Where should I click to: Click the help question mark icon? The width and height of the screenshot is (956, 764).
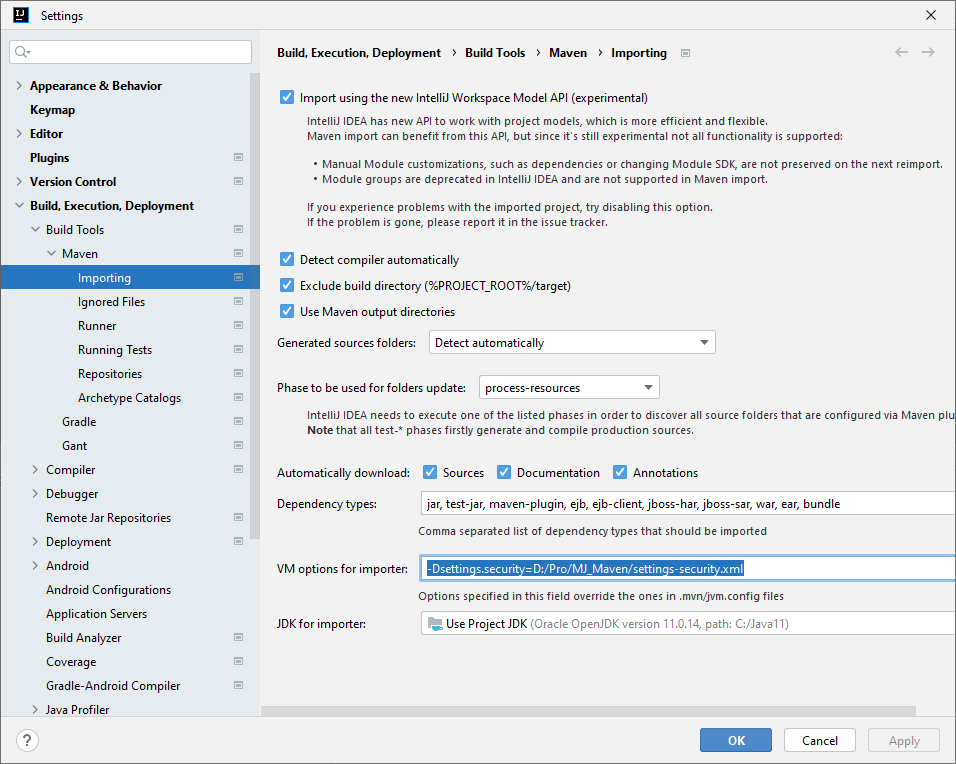[27, 741]
